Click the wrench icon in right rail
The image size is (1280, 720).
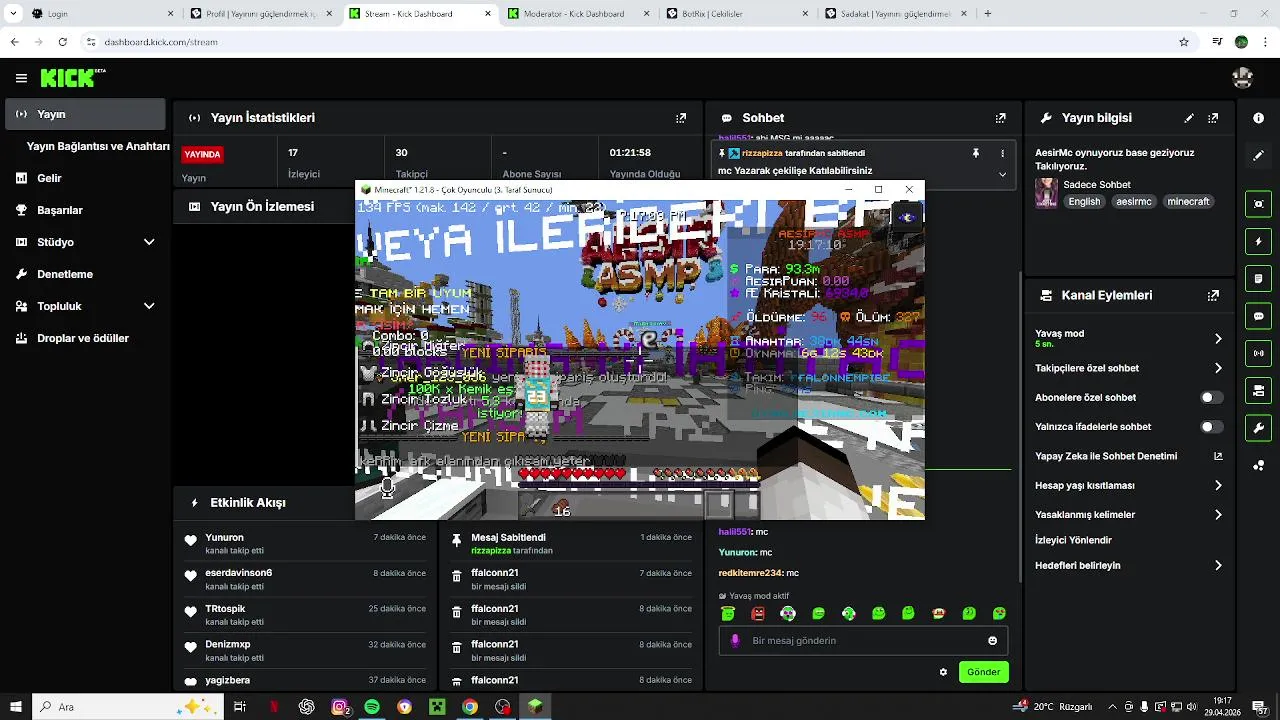1258,428
